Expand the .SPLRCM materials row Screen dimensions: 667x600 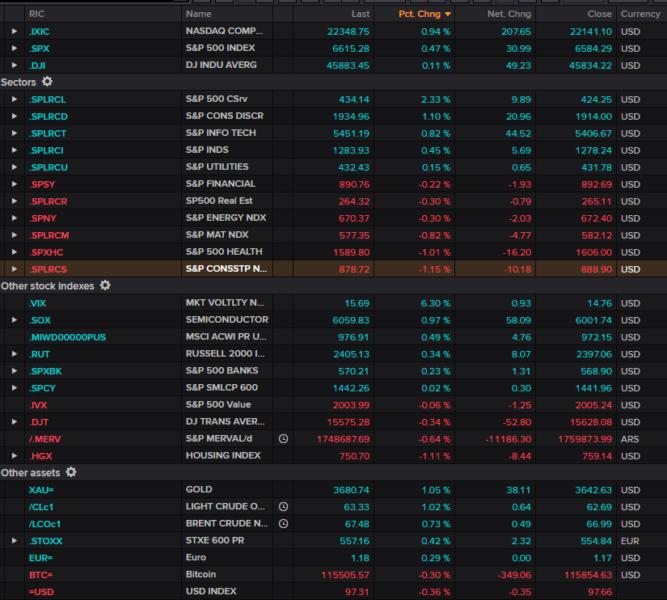14,235
